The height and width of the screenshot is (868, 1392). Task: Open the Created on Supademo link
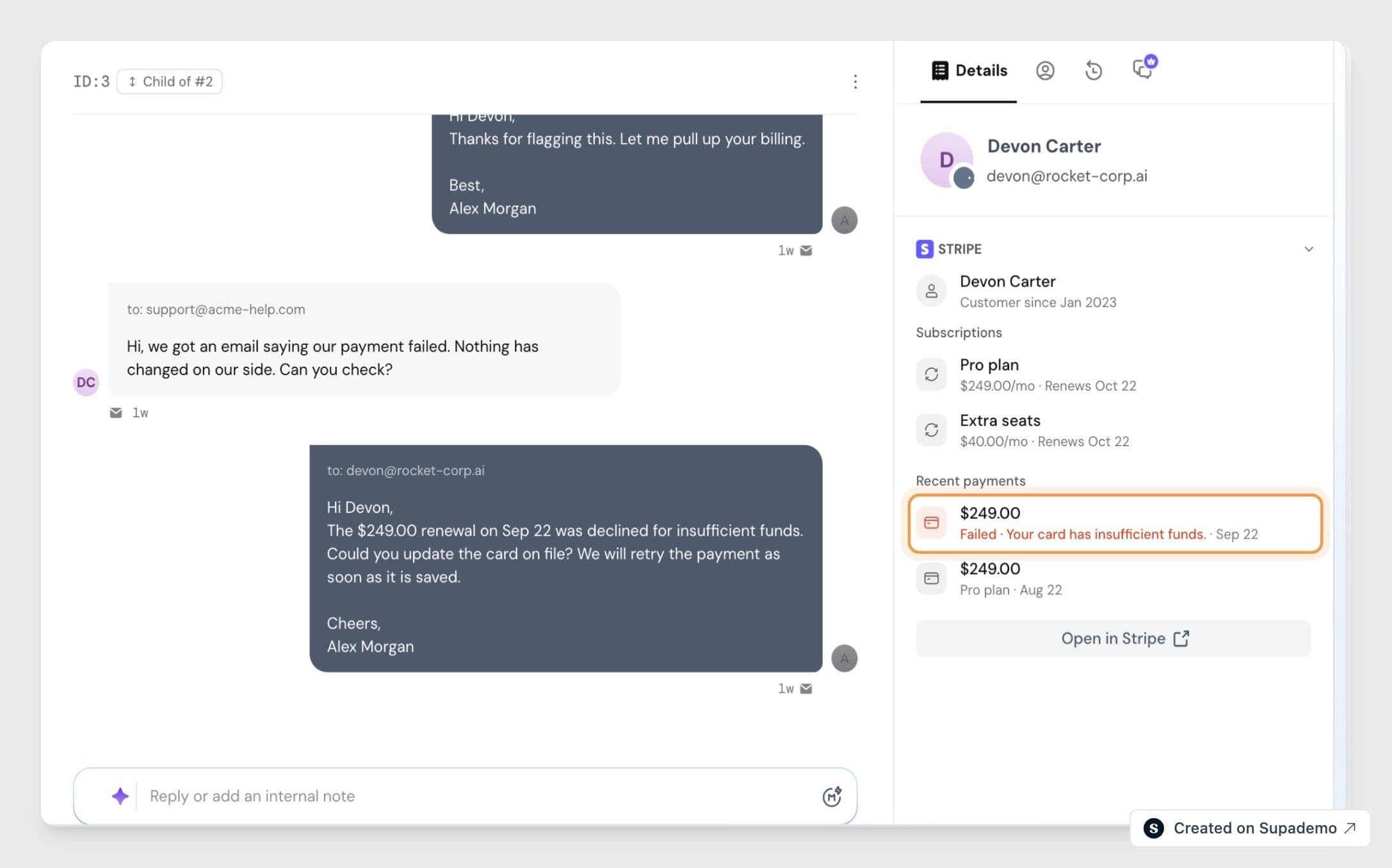tap(1250, 828)
